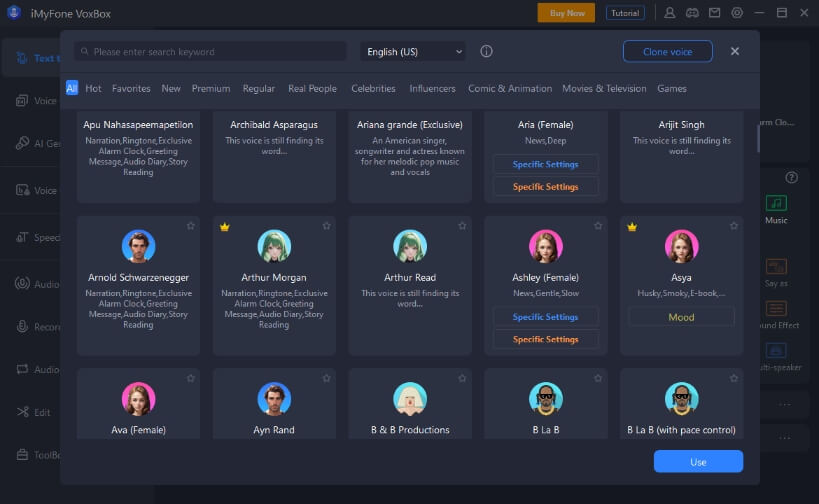
Task: Switch to the Celebrities tab
Action: 373,88
